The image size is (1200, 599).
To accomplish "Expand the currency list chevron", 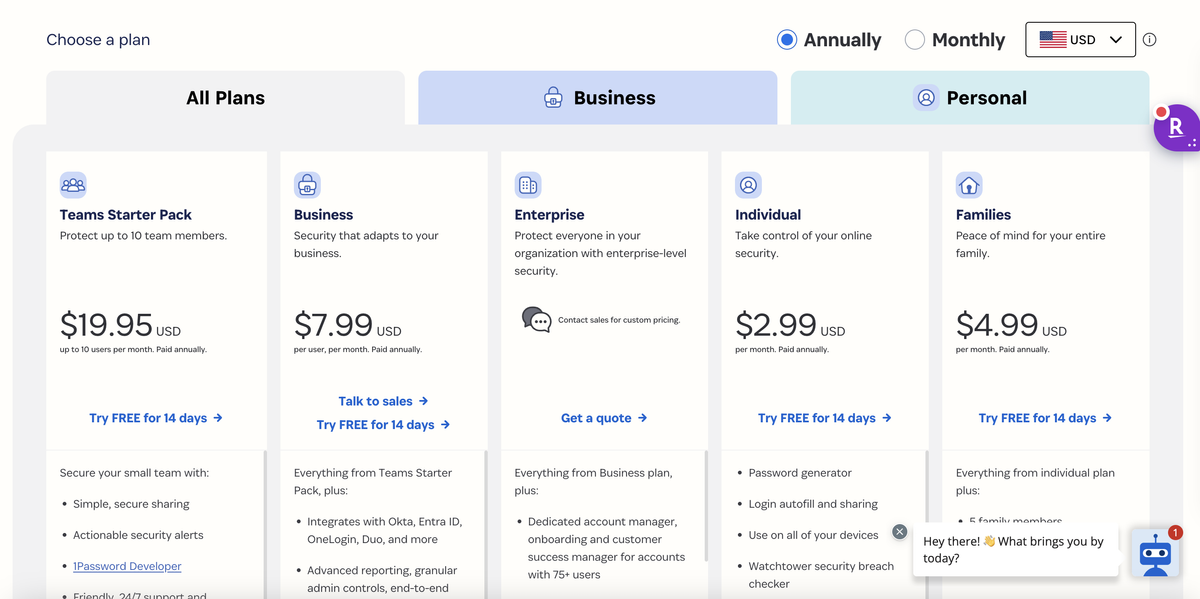I will [1115, 39].
